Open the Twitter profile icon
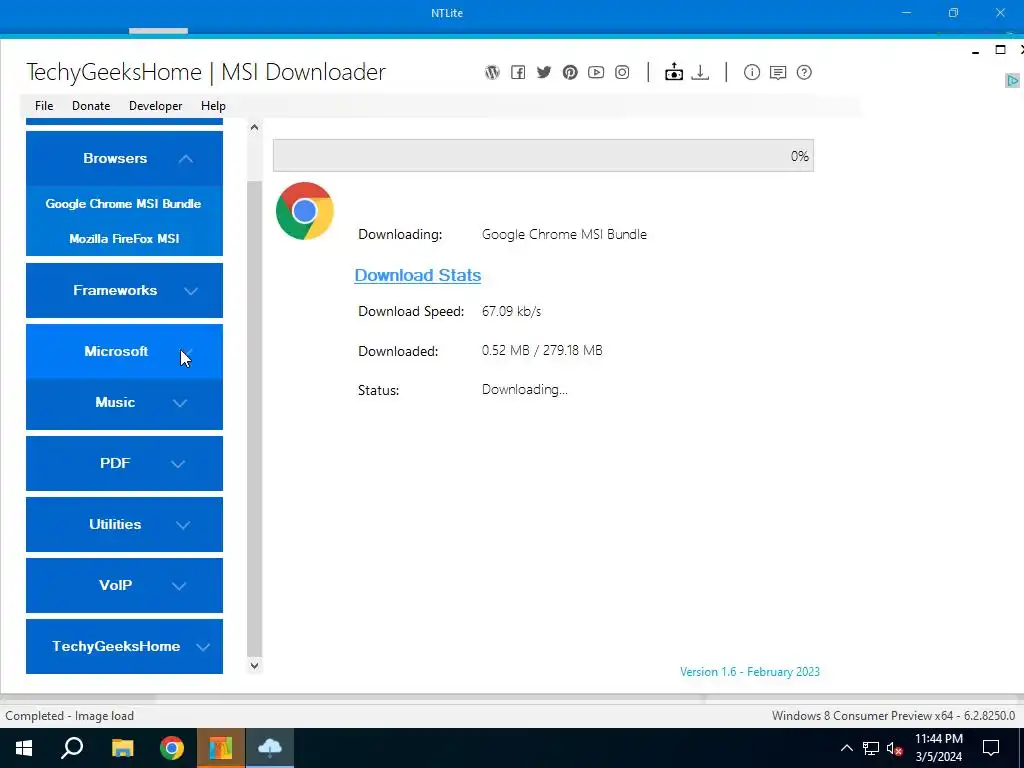The width and height of the screenshot is (1024, 768). (544, 72)
